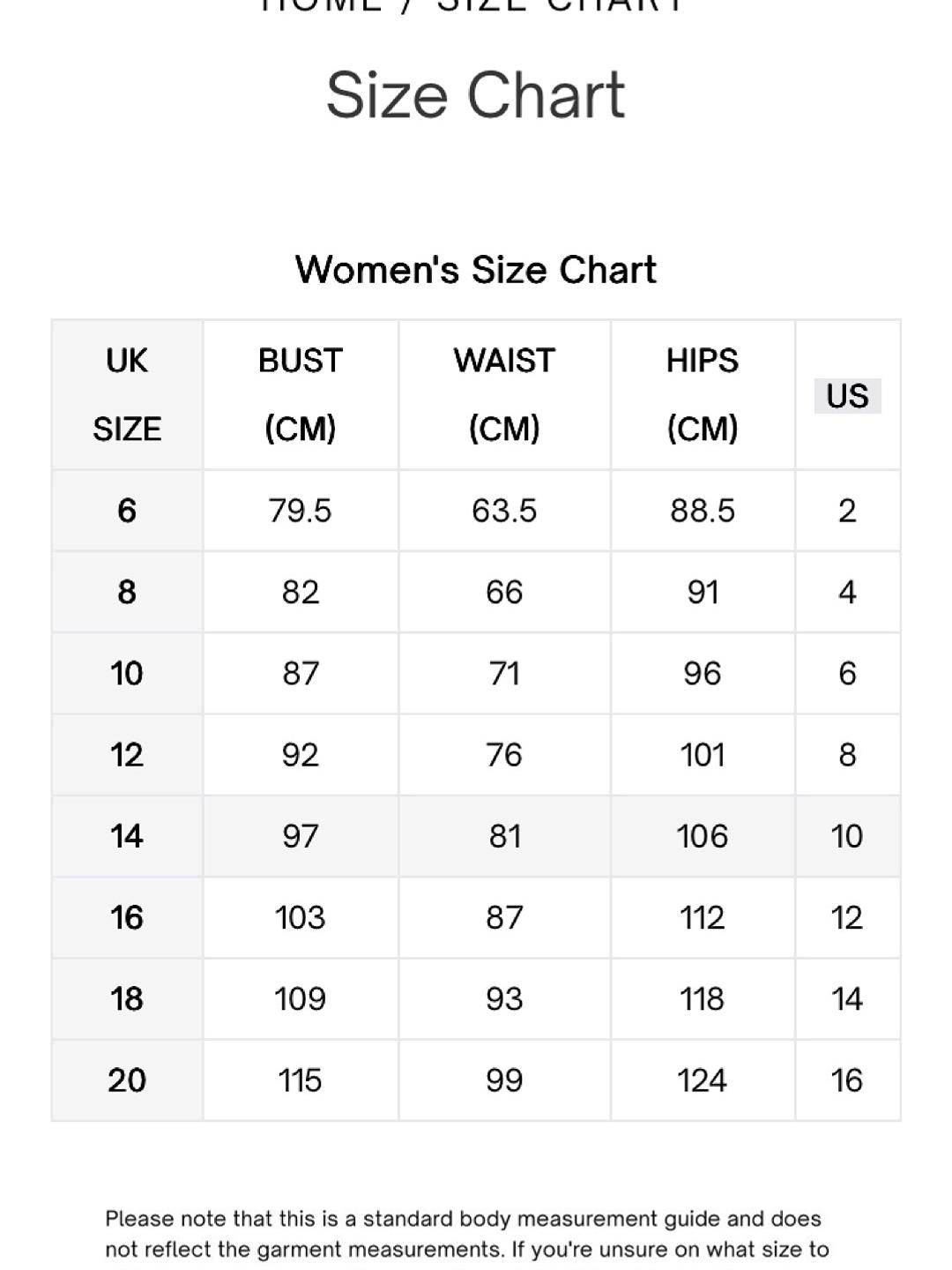952x1270 pixels.
Task: Click the UK size 20 row label
Action: coord(127,1080)
